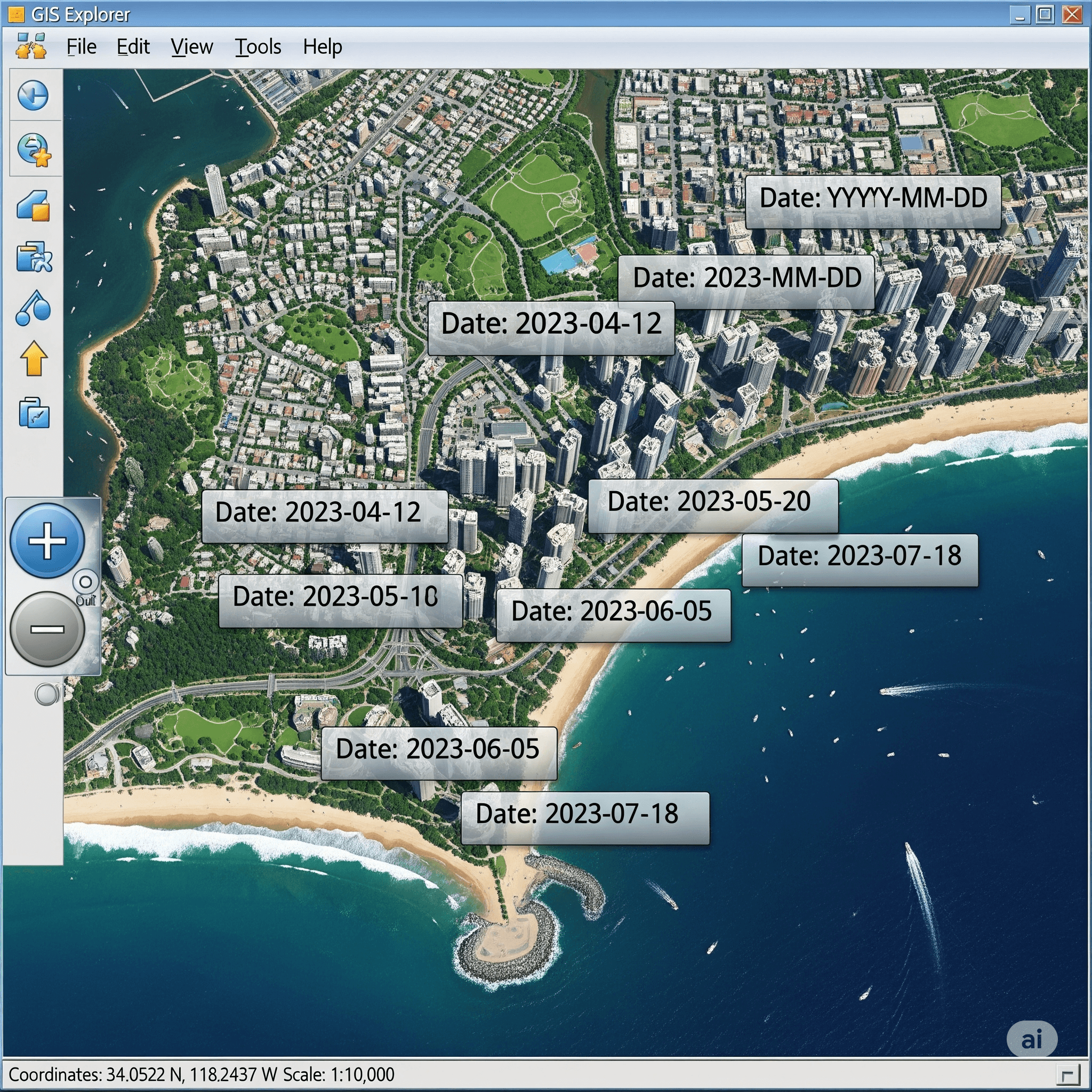Screen dimensions: 1092x1092
Task: Zoom out with the gray minus button
Action: pyautogui.click(x=47, y=629)
